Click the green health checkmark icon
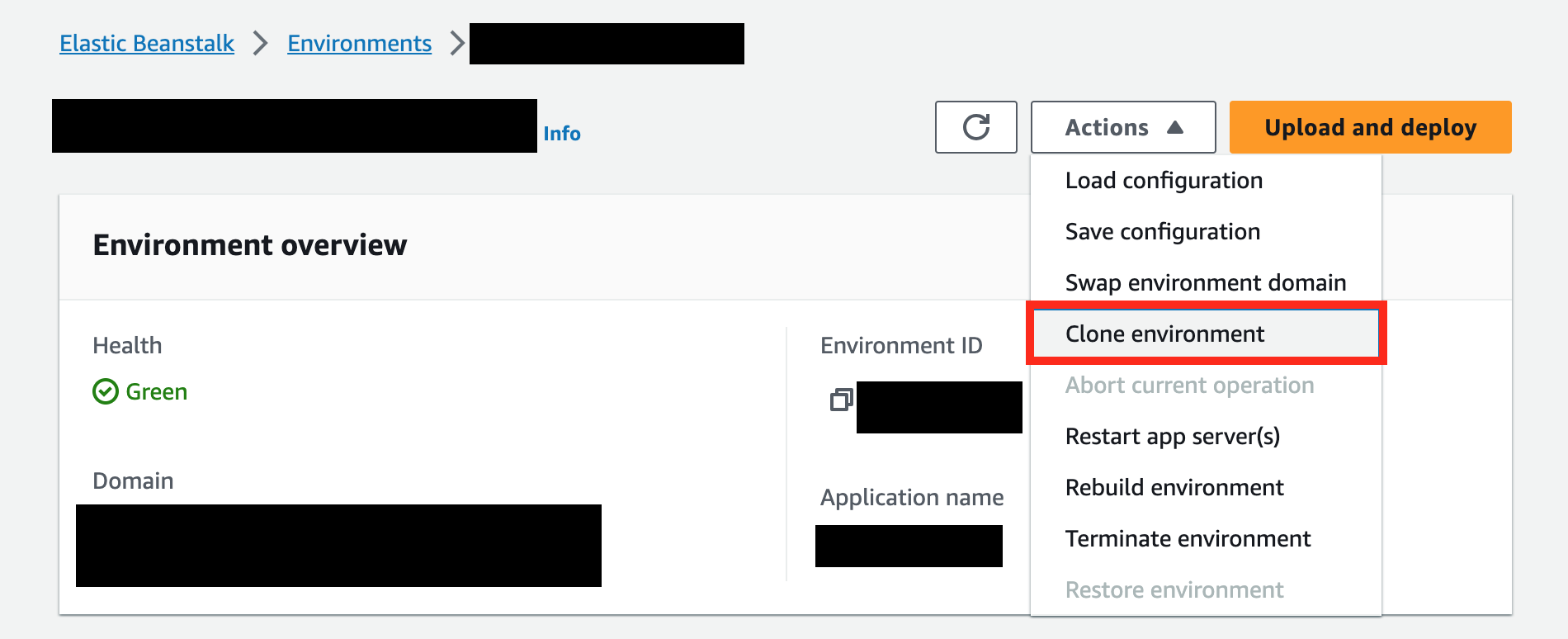1568x639 pixels. (x=106, y=391)
